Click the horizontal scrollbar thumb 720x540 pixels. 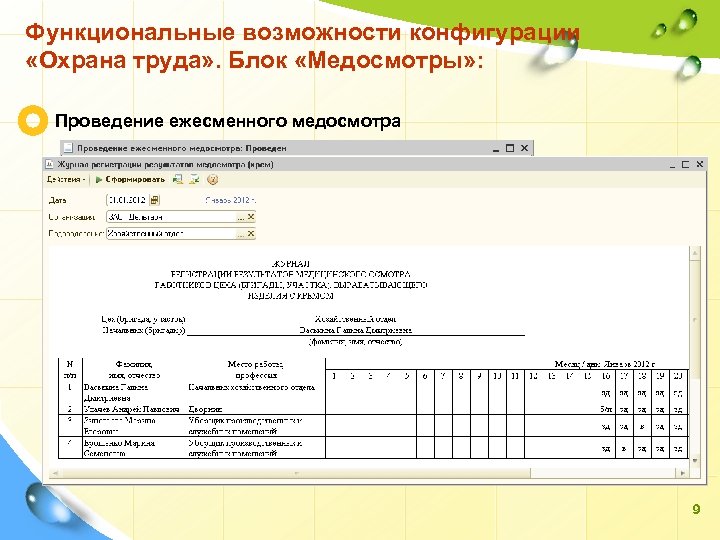(x=295, y=472)
